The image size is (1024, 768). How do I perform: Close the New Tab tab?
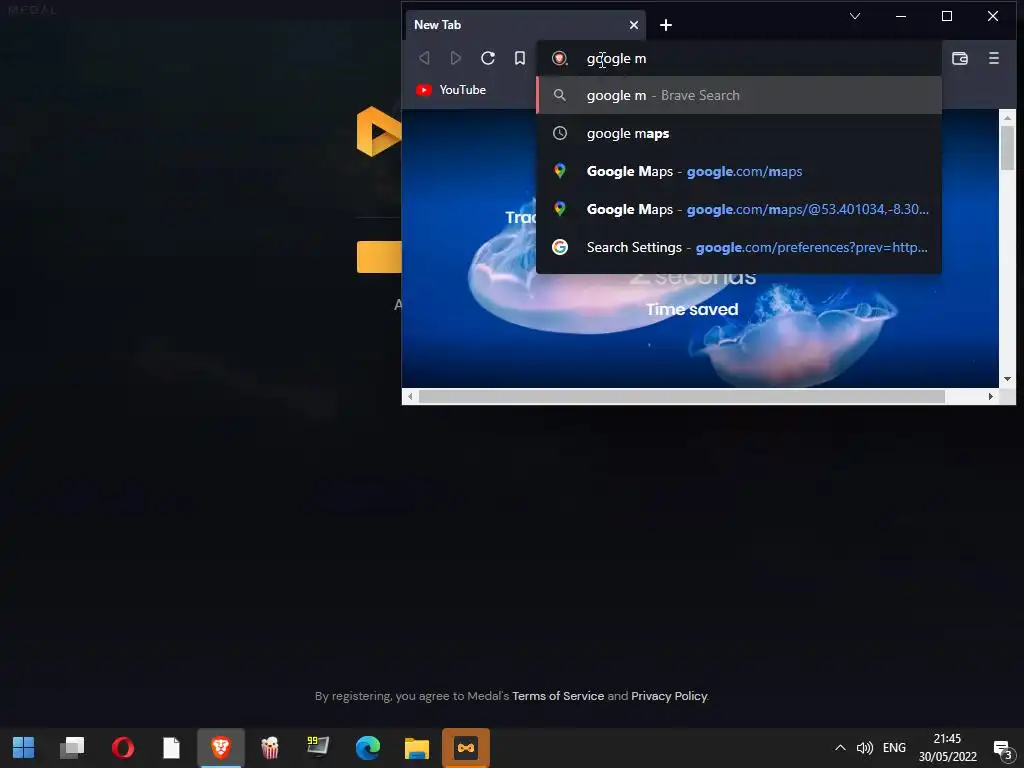click(x=633, y=25)
